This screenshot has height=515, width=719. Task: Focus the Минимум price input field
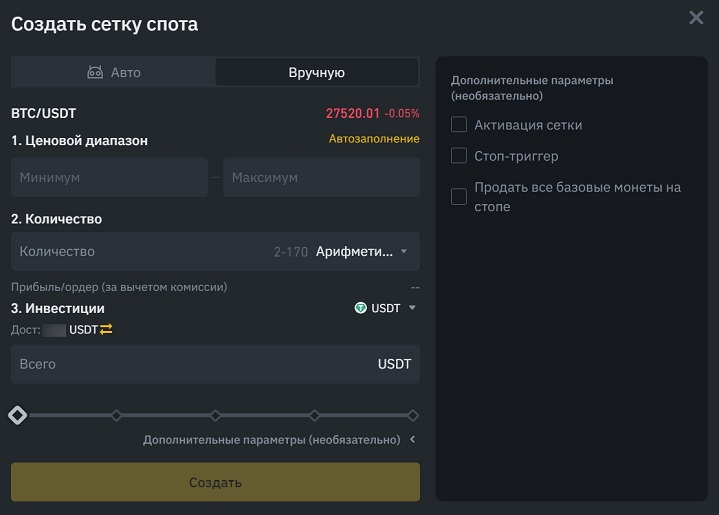click(x=109, y=177)
